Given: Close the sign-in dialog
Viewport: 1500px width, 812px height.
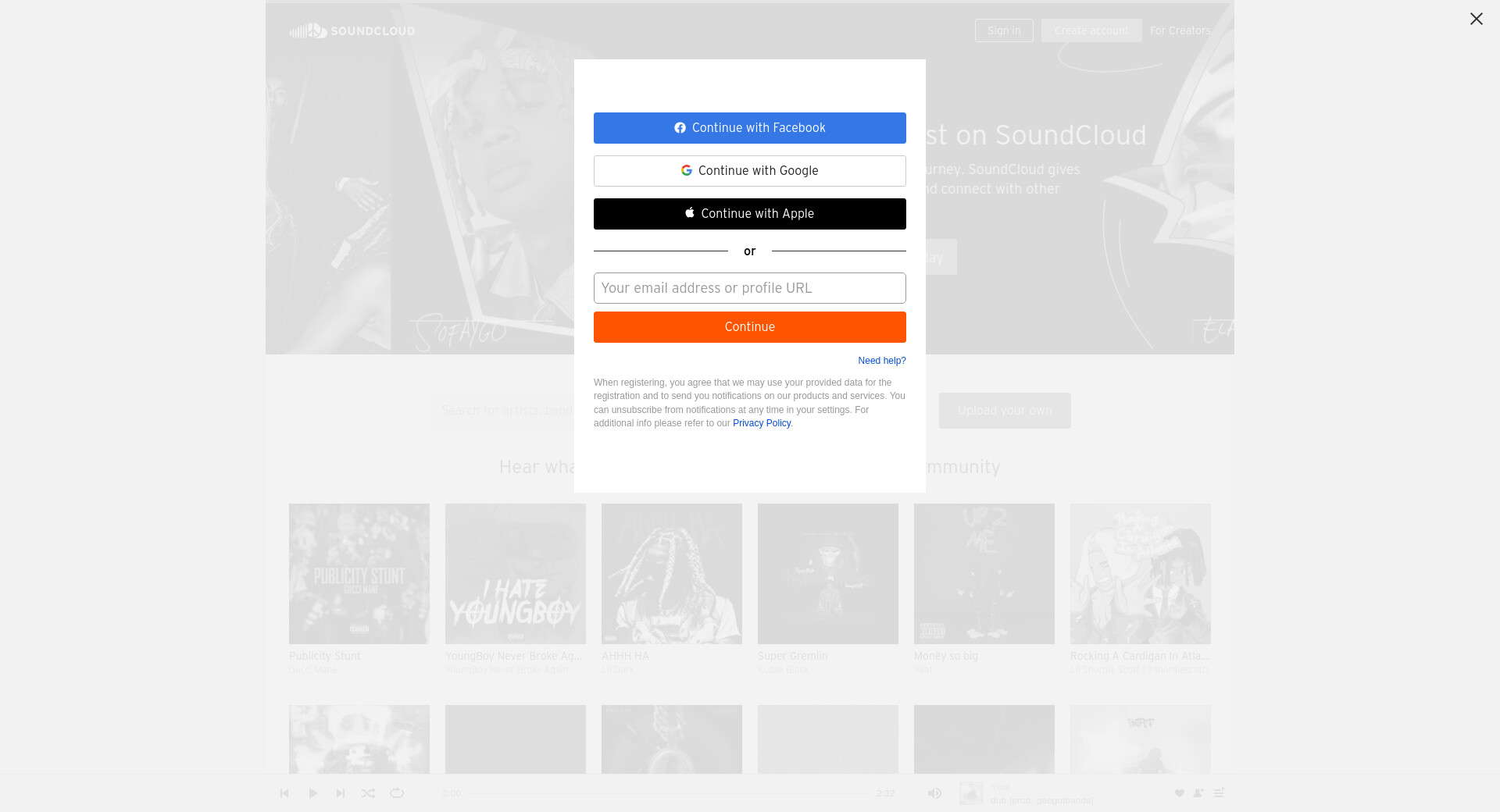Looking at the screenshot, I should 1476,19.
